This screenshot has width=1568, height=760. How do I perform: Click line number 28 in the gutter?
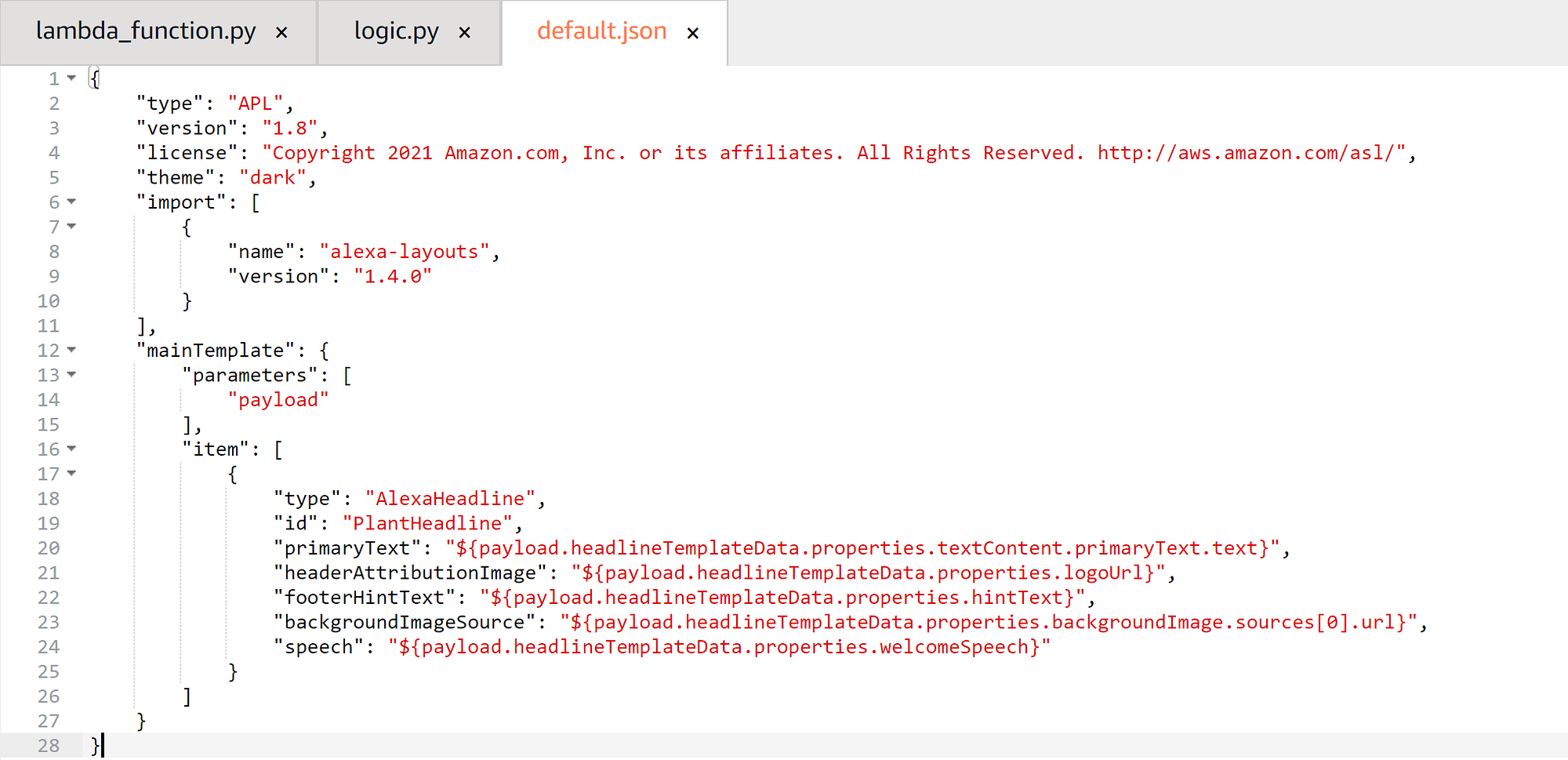pos(49,745)
